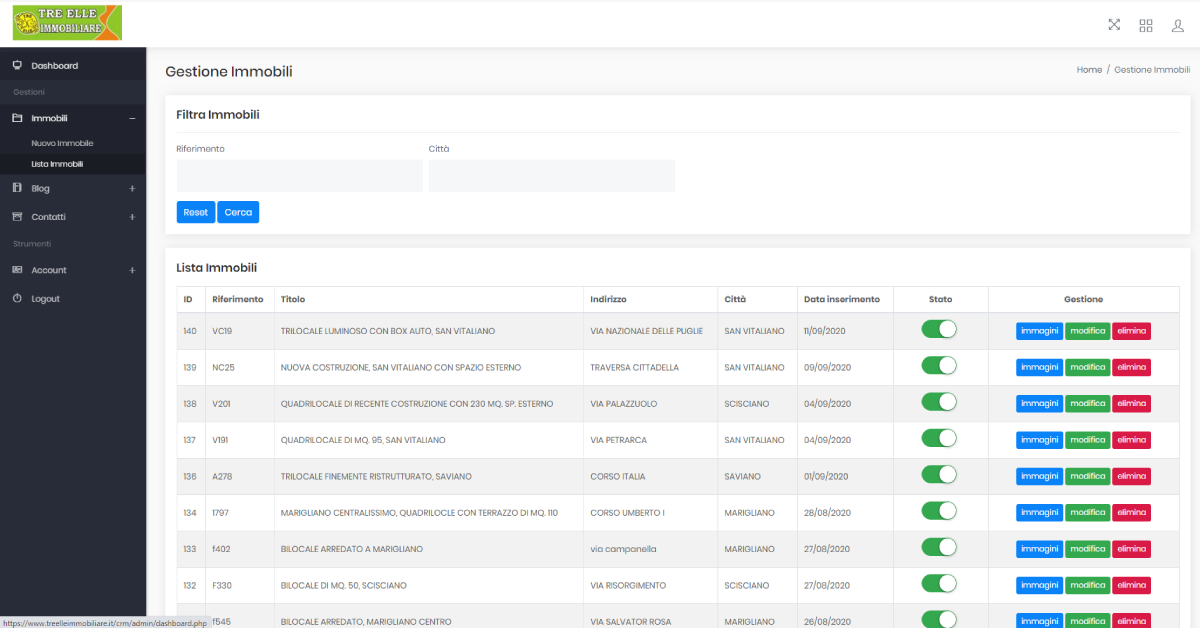Select title 'BILOCALE DI MQ. 50, SCISCIANO'
The image size is (1200, 628).
[x=344, y=586]
